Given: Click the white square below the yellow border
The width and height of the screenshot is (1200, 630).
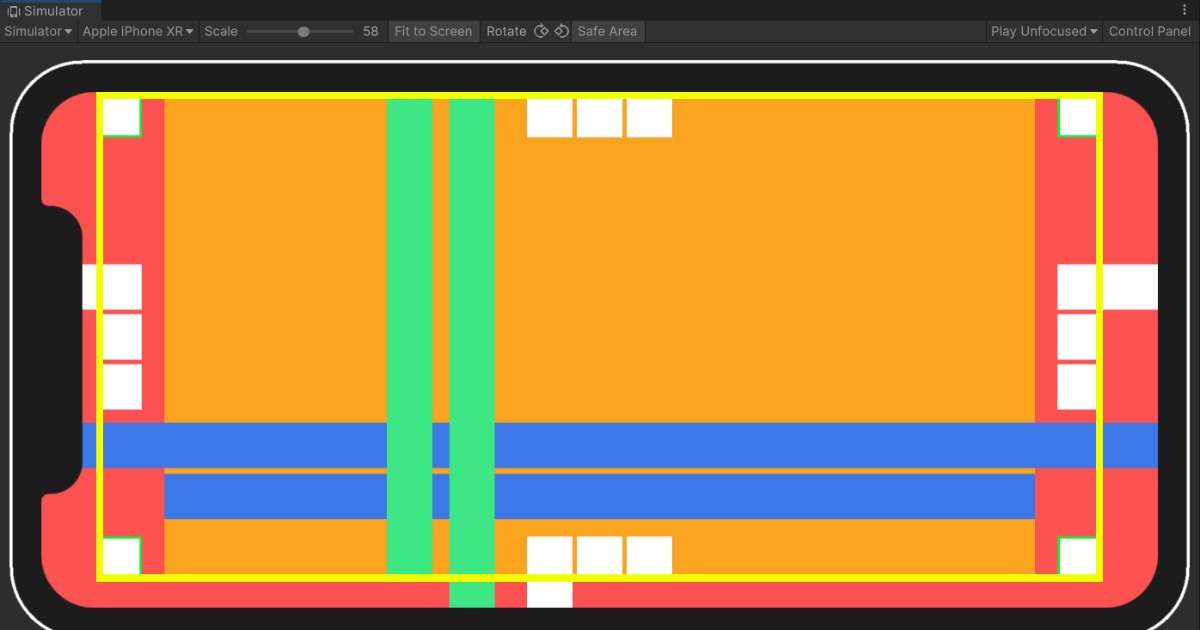Looking at the screenshot, I should point(549,594).
